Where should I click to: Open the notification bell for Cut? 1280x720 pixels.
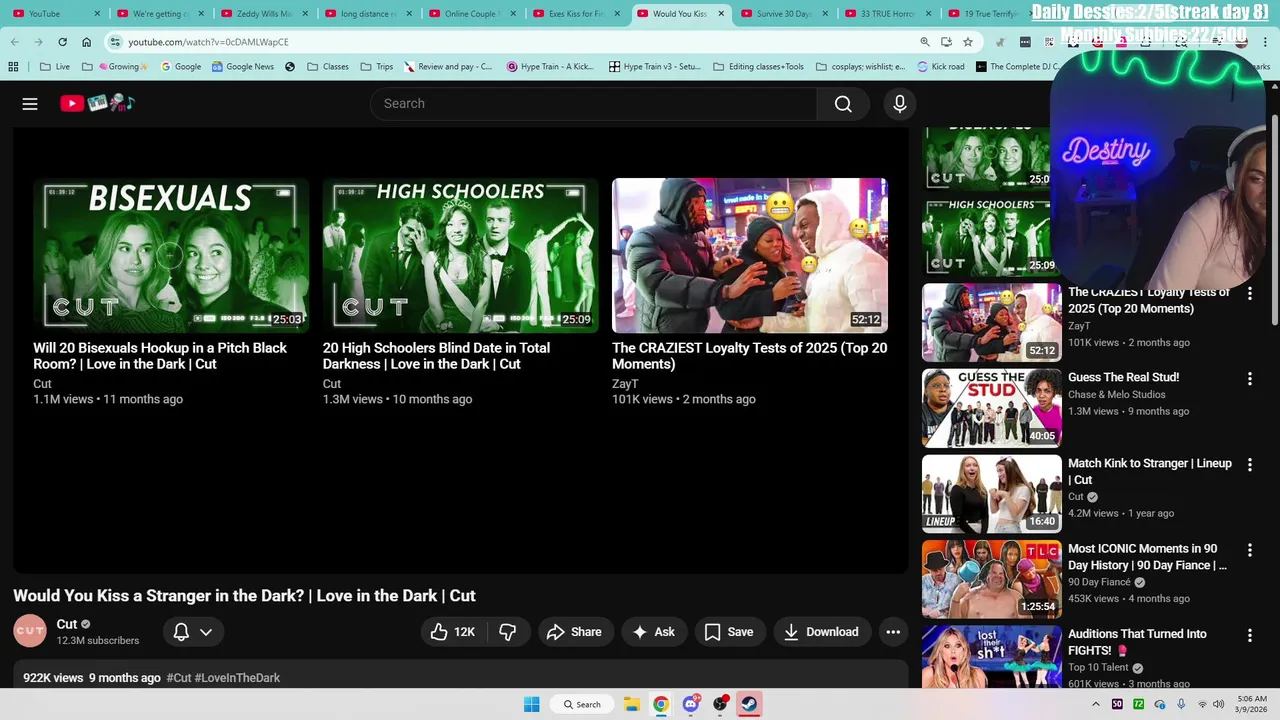[181, 632]
